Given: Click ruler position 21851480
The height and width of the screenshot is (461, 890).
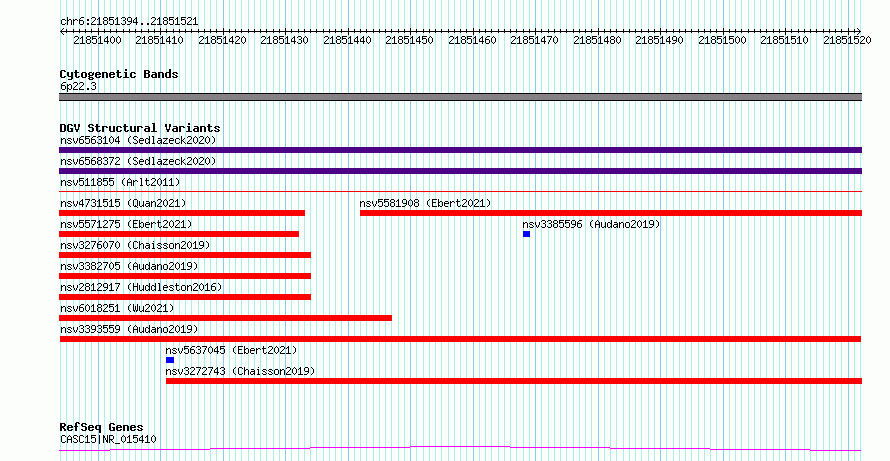Looking at the screenshot, I should click(x=597, y=40).
